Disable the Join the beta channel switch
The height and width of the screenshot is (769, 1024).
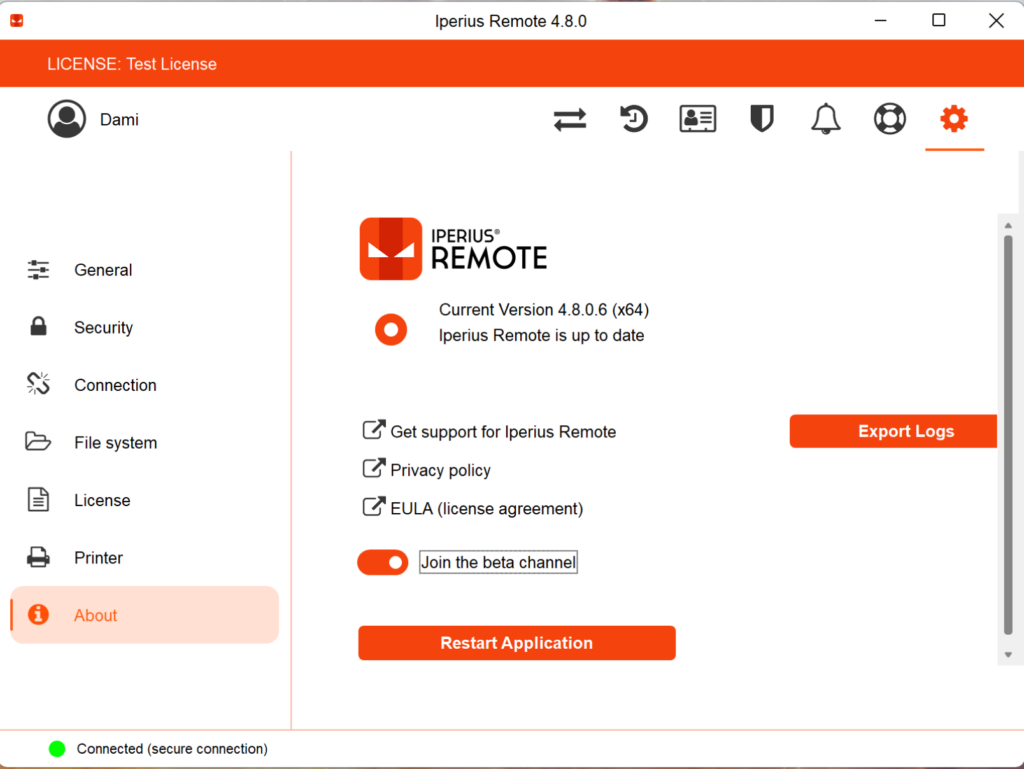[x=383, y=563]
